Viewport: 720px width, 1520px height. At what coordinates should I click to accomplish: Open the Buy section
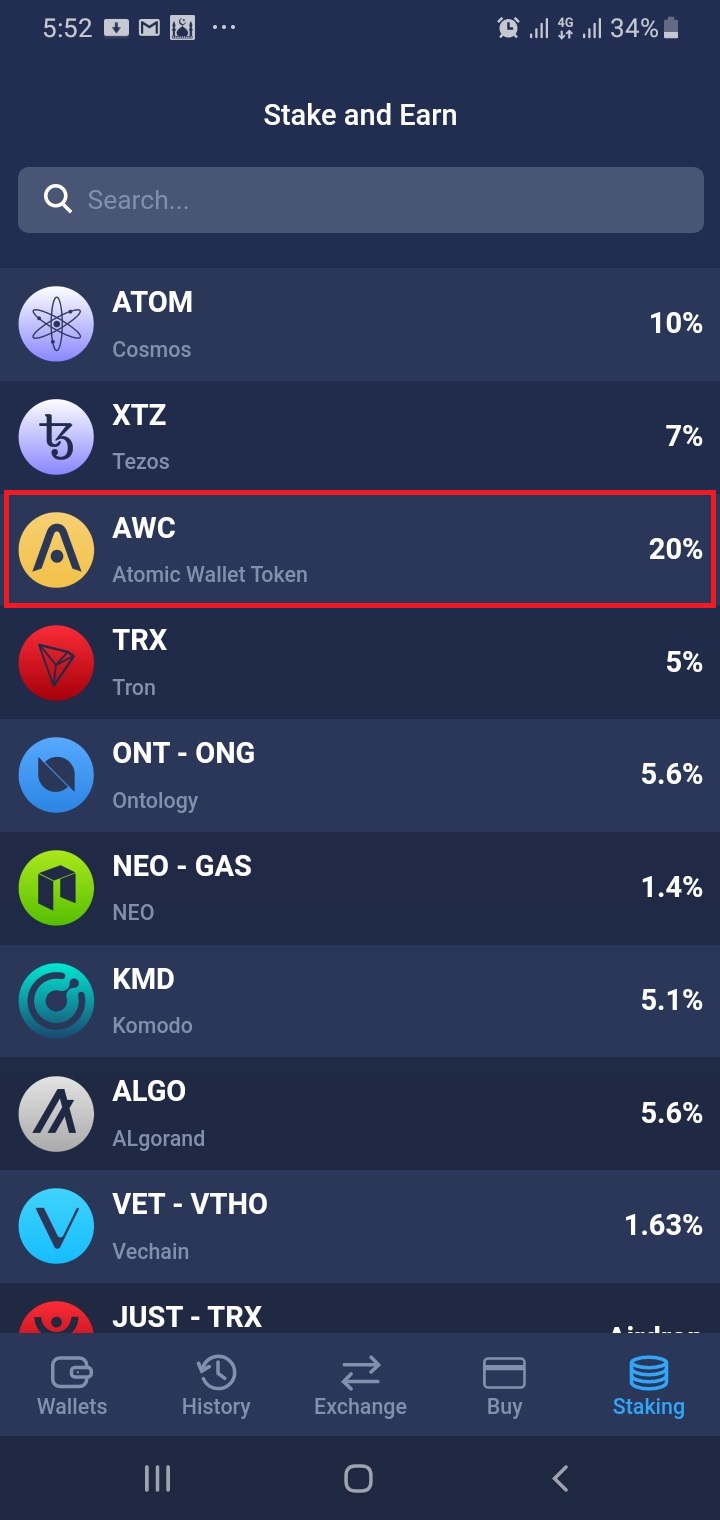(x=504, y=1385)
